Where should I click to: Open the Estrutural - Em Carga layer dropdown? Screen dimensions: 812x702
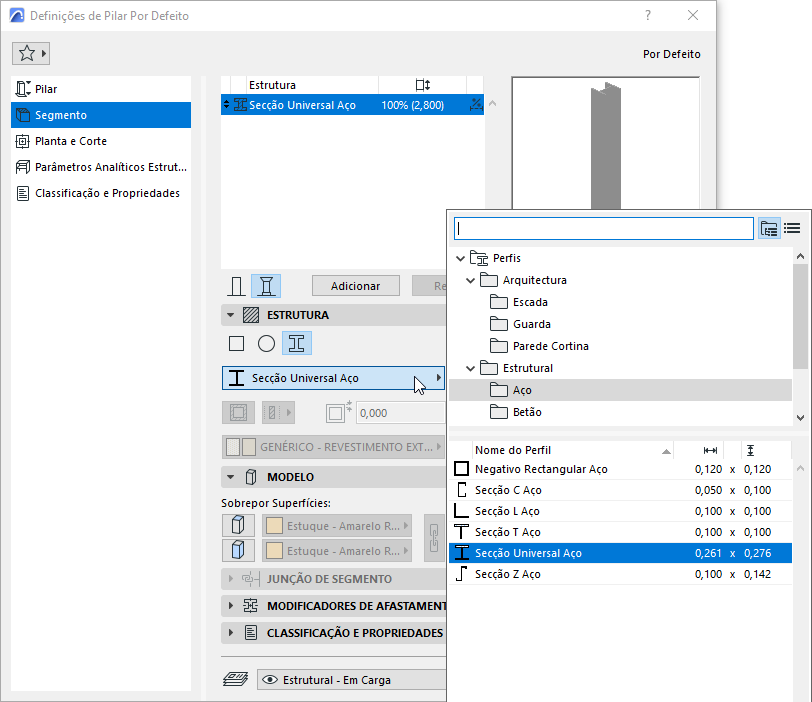tap(352, 680)
